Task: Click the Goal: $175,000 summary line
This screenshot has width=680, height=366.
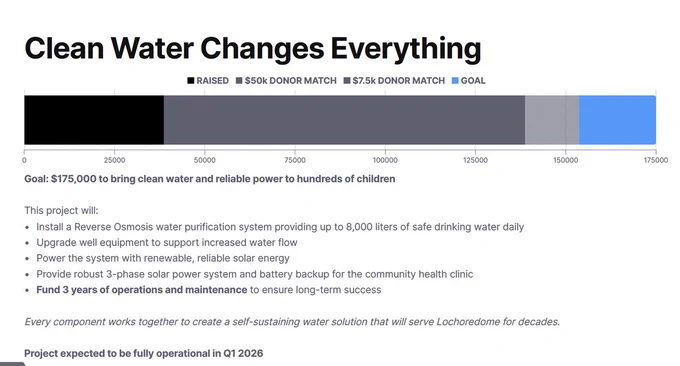Action: pos(210,179)
